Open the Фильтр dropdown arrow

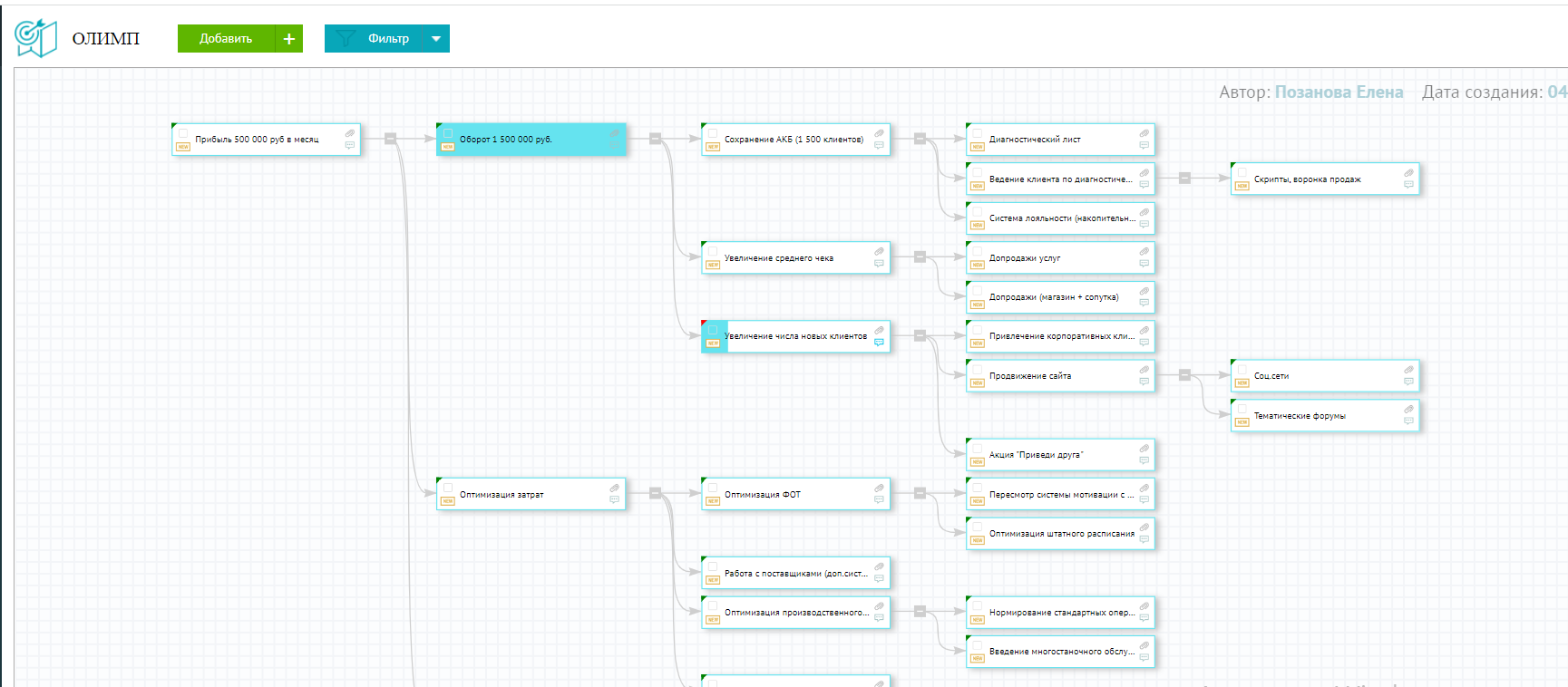436,39
